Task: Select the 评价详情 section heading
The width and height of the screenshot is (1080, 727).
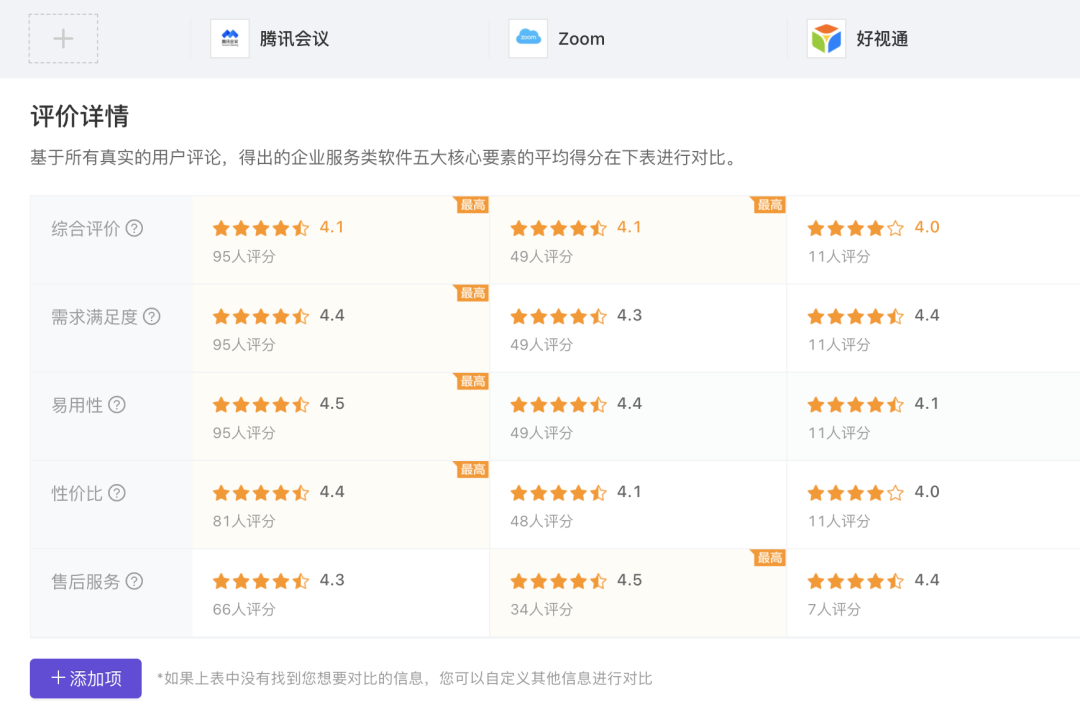Action: pos(79,116)
